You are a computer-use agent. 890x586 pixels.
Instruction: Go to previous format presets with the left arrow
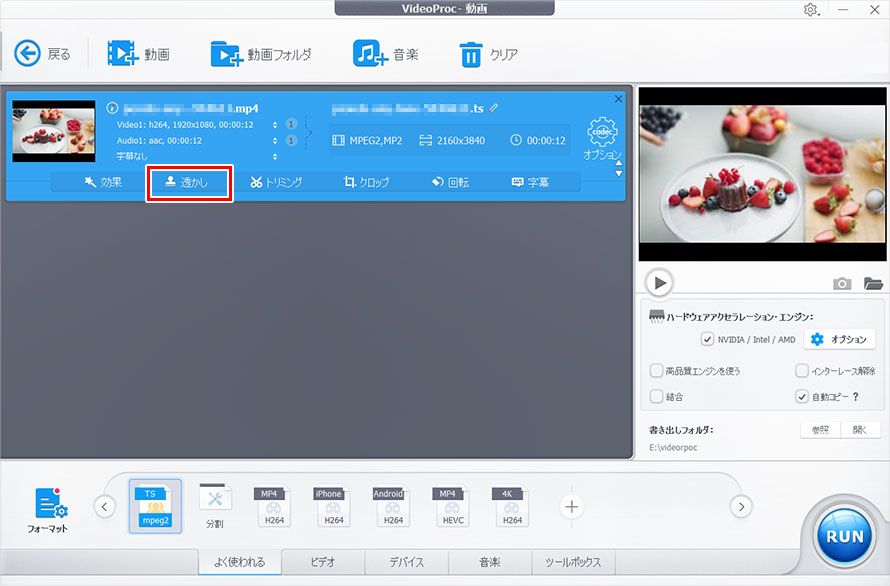(x=104, y=507)
